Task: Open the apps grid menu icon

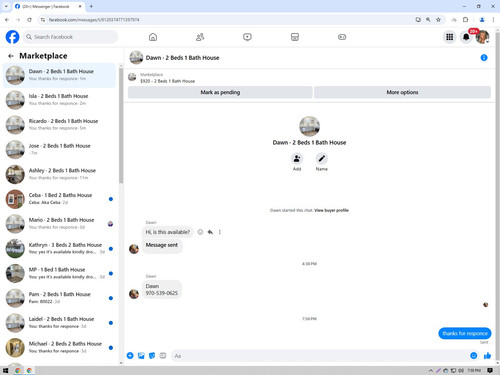Action: click(450, 37)
